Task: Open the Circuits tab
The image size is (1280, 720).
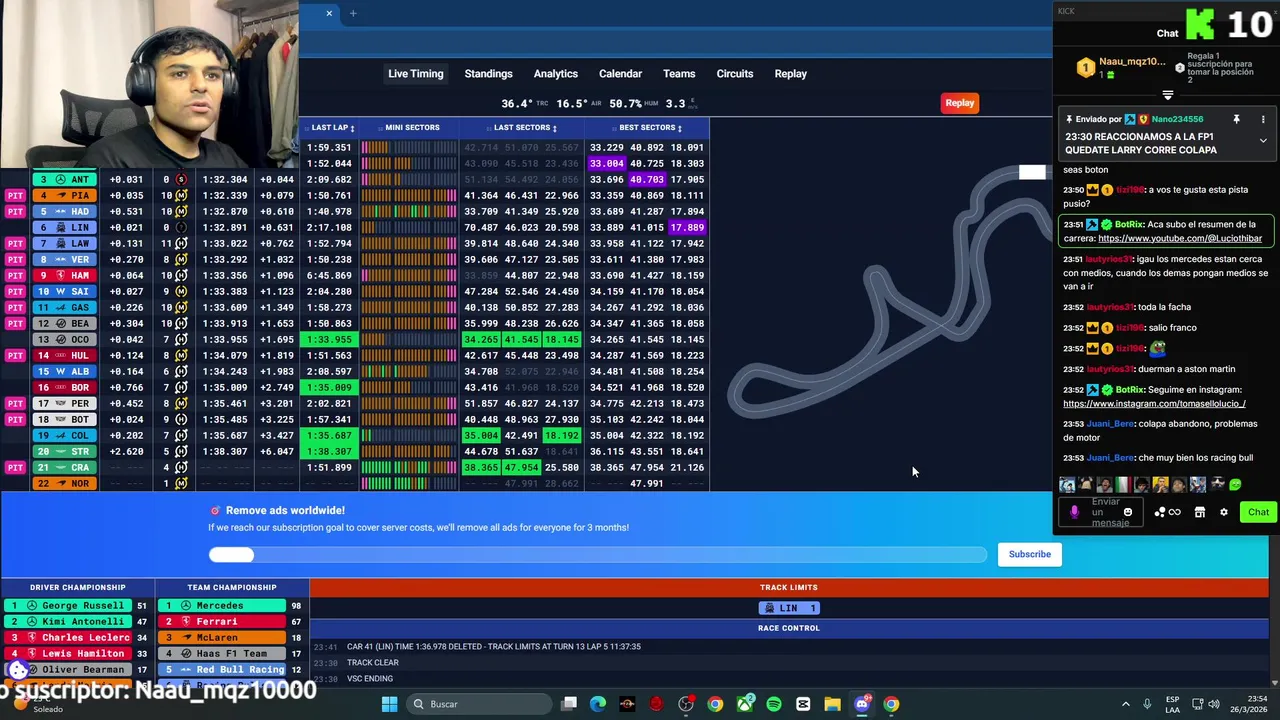Action: point(734,73)
